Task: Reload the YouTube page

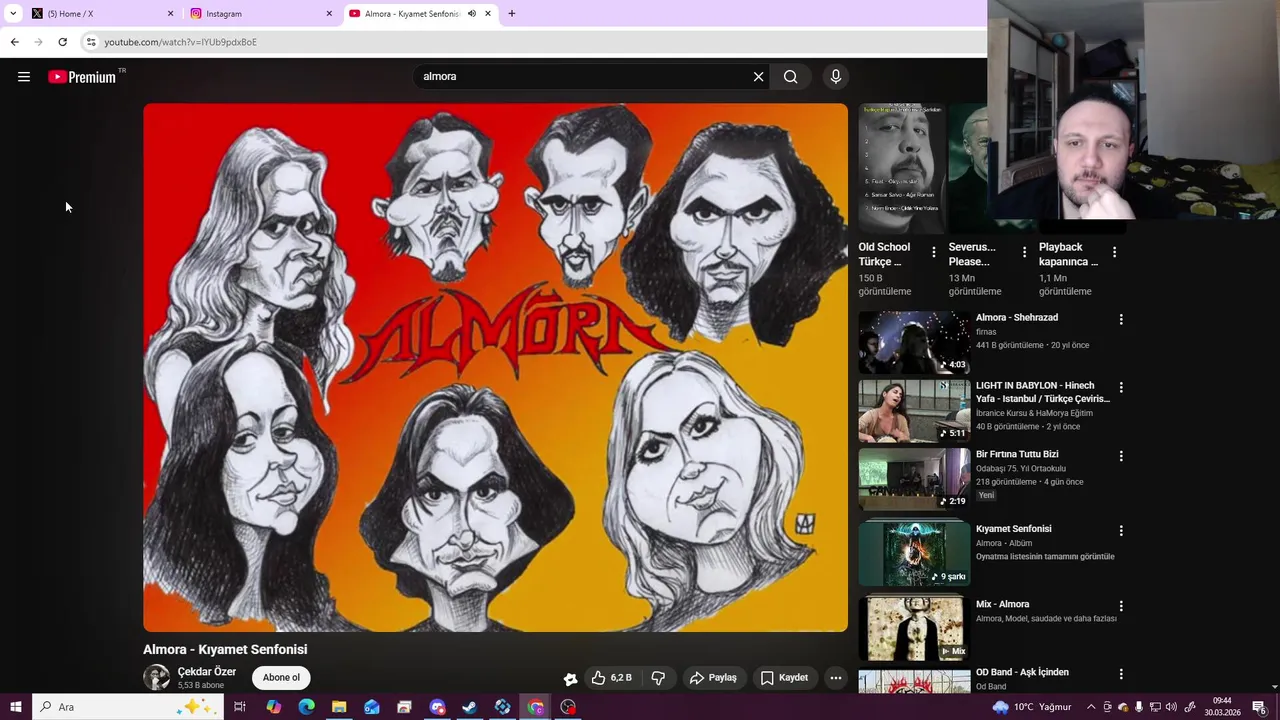Action: 62,42
